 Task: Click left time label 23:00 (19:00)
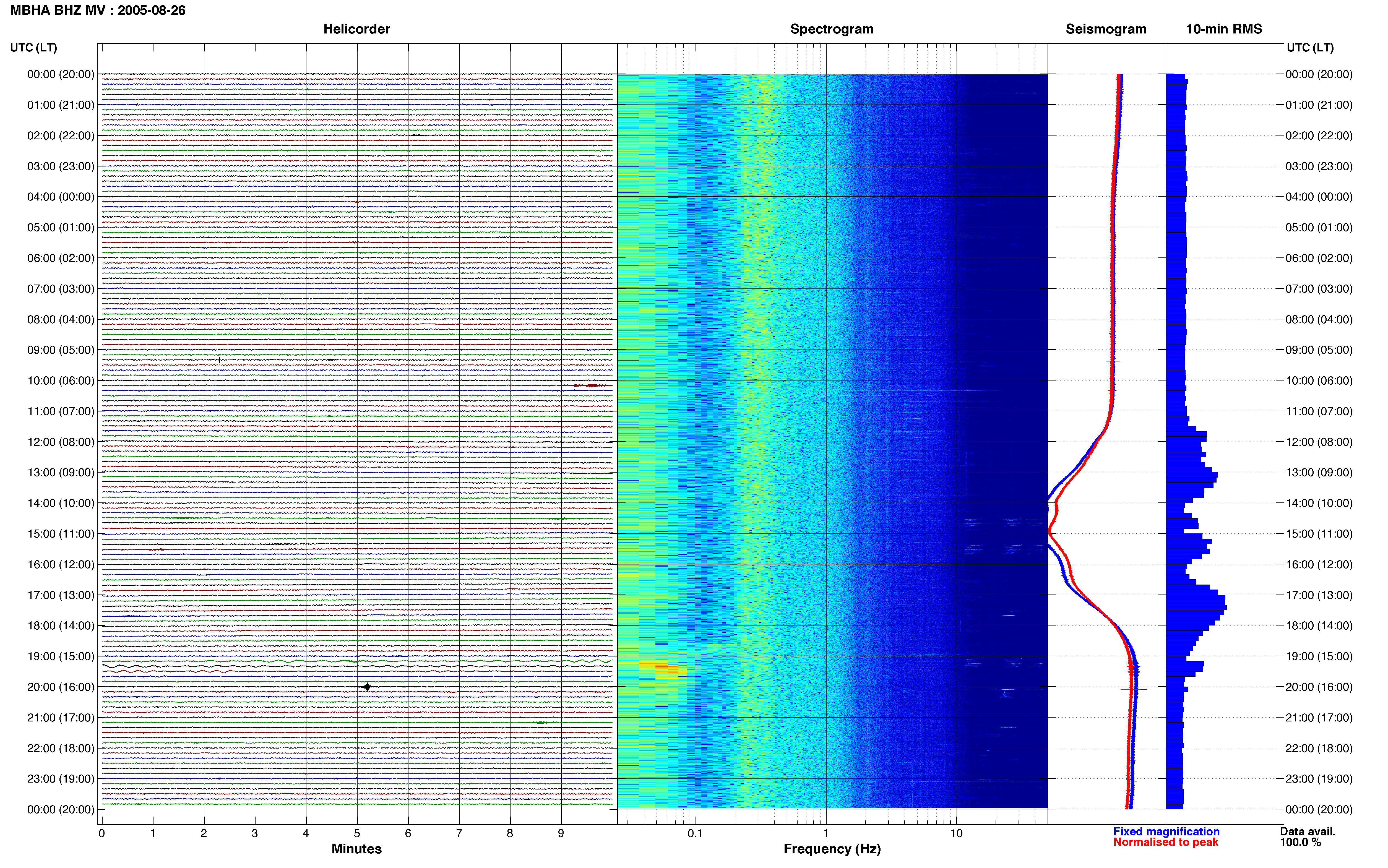pyautogui.click(x=61, y=779)
